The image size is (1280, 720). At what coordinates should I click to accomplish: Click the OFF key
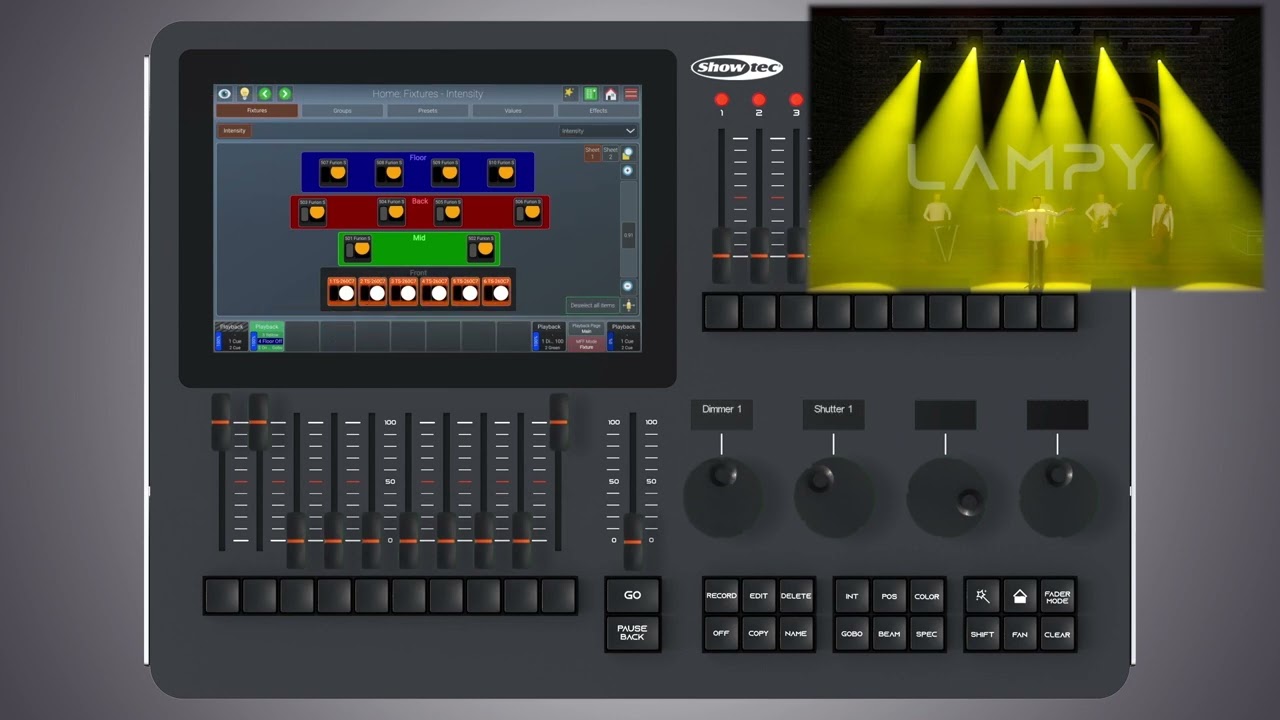[x=721, y=634]
